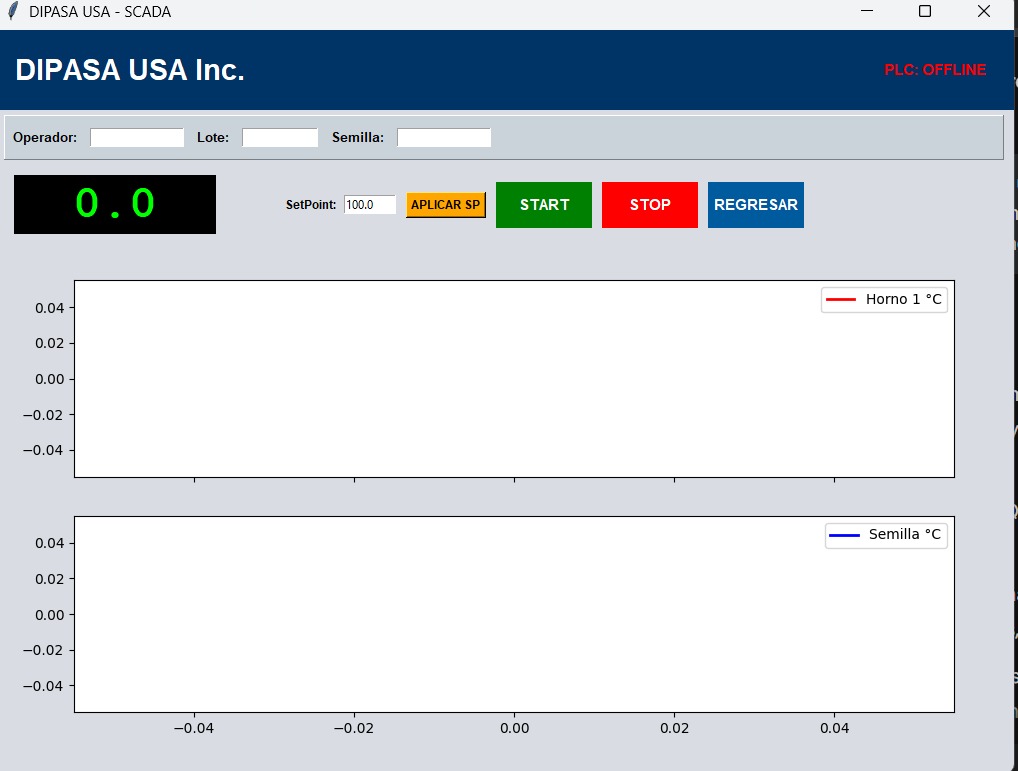
Task: Minimize the DIPASA USA - SCADA window
Action: (867, 11)
